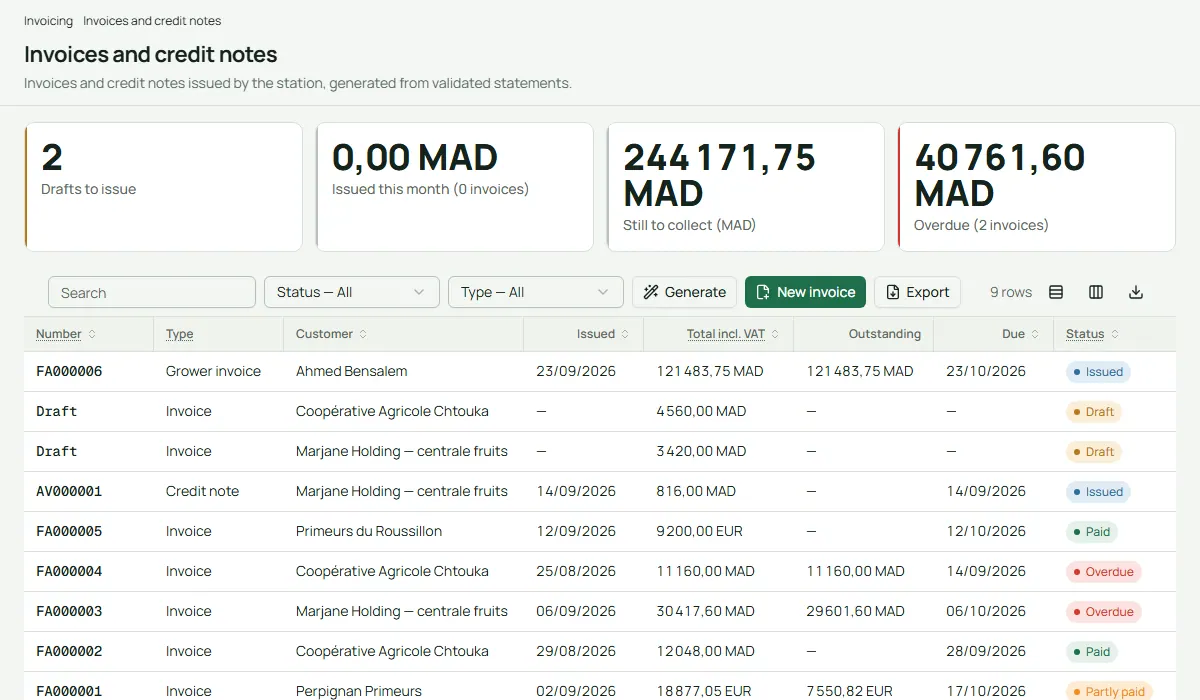Image resolution: width=1200 pixels, height=700 pixels.
Task: Open invoice FA000005
Action: tap(69, 531)
